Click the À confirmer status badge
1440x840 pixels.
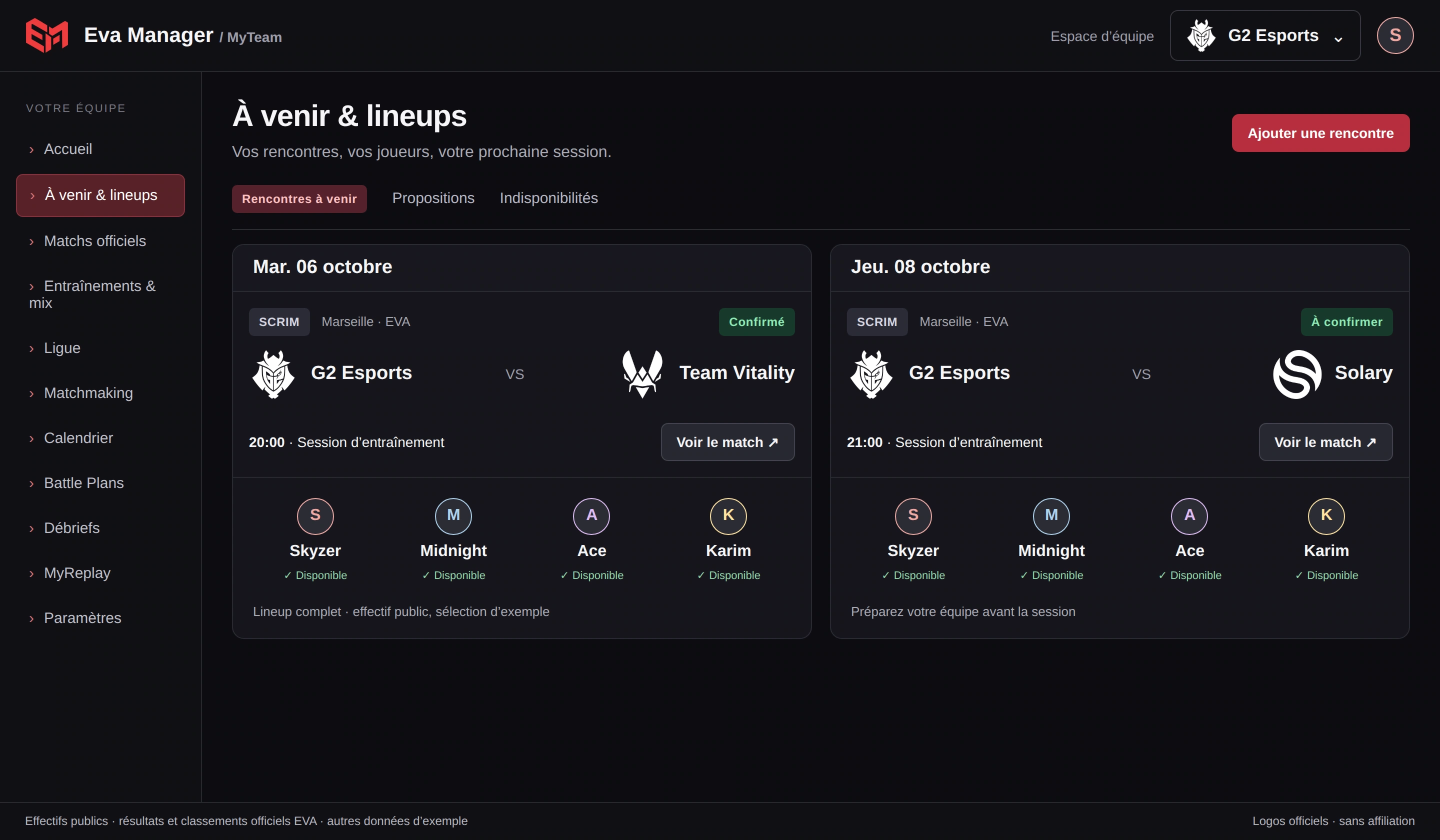(1347, 322)
